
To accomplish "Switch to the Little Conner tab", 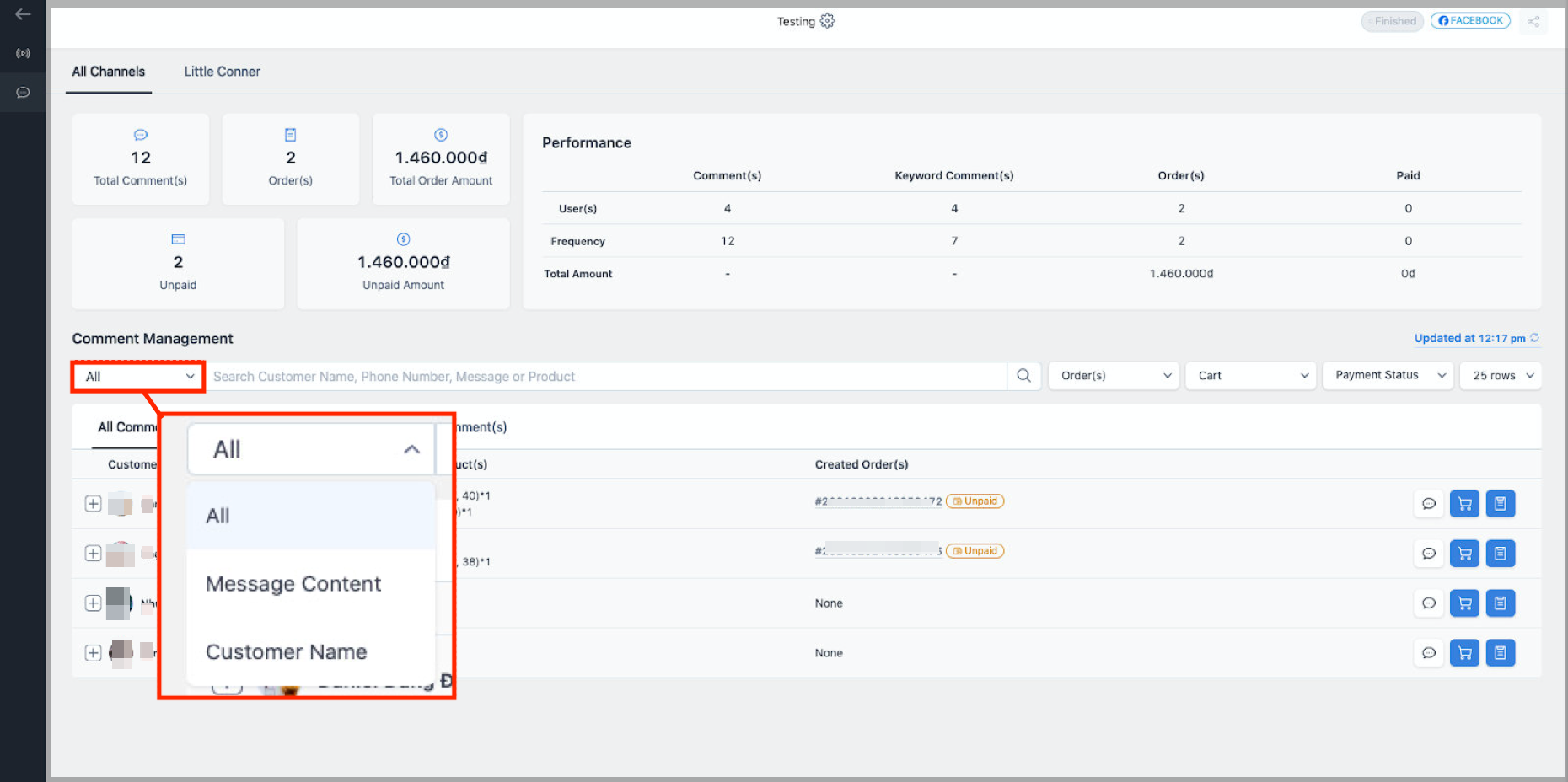I will [x=222, y=72].
